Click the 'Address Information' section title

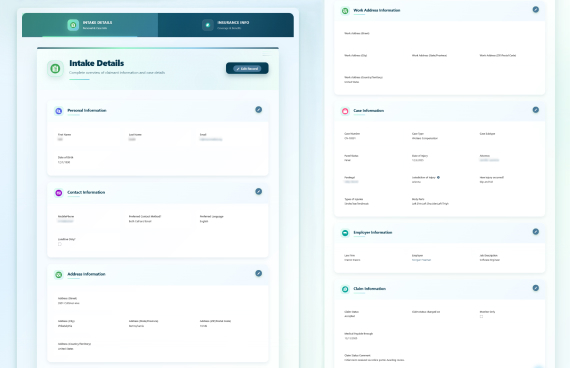pyautogui.click(x=86, y=274)
